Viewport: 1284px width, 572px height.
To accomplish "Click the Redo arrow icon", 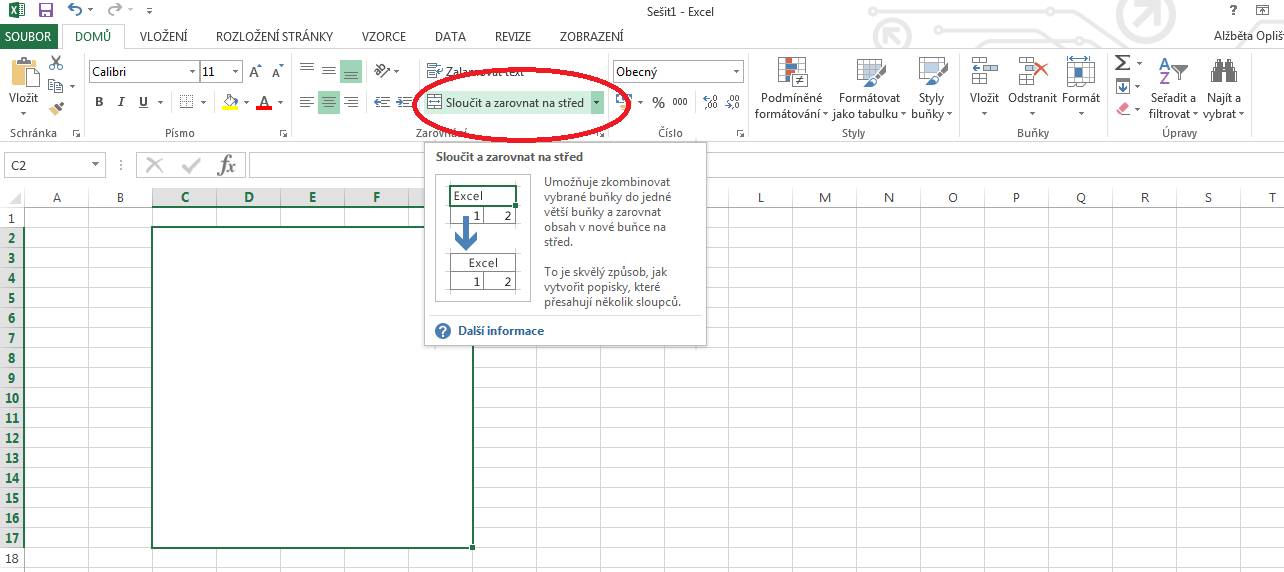I will tap(115, 11).
